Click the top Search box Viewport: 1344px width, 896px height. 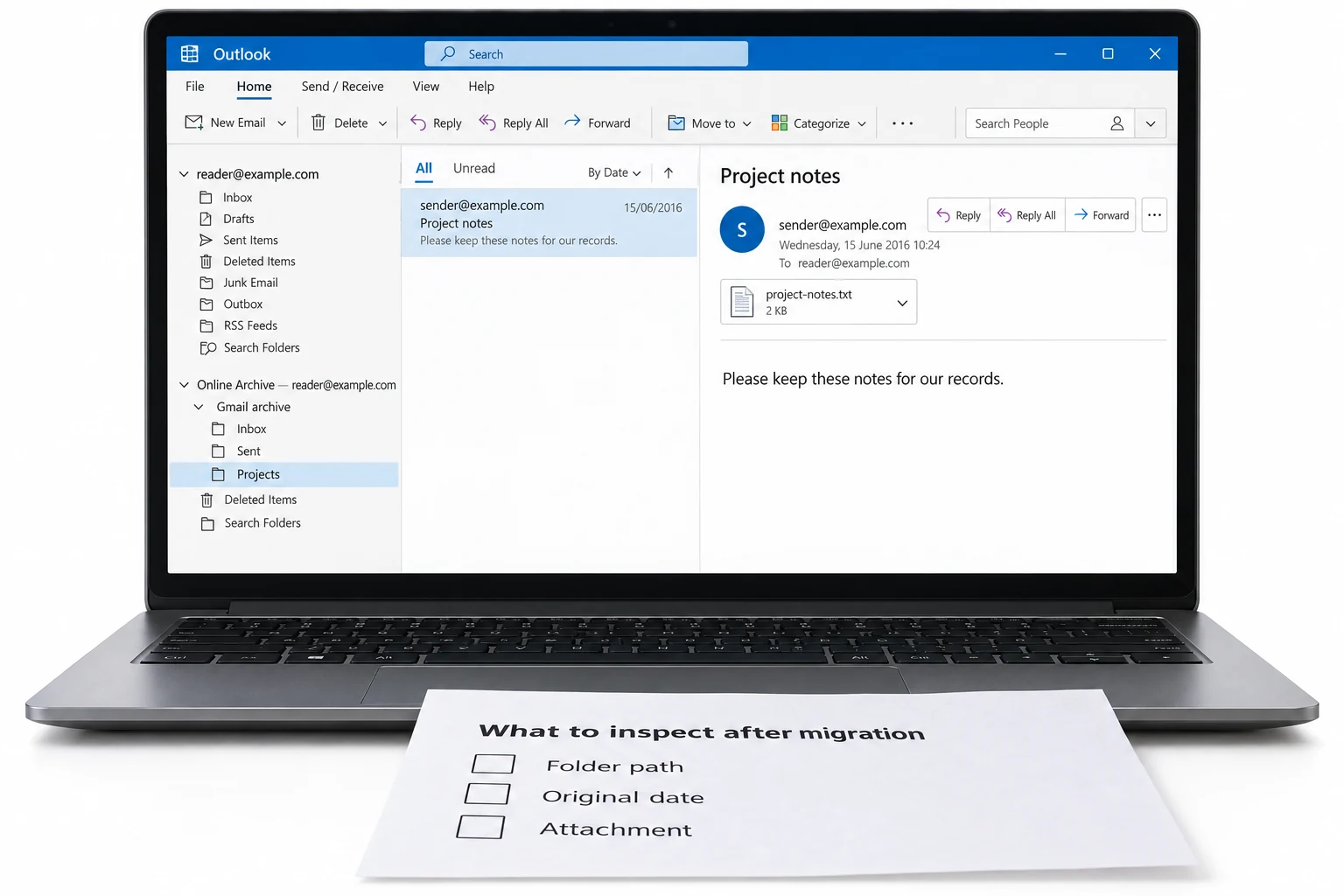(x=586, y=53)
